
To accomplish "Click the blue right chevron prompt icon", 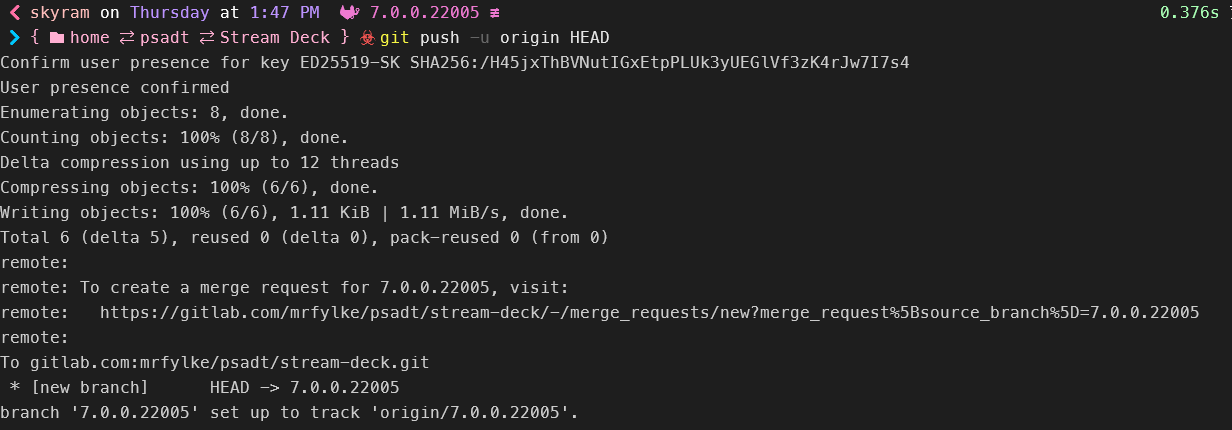I will click(x=15, y=38).
